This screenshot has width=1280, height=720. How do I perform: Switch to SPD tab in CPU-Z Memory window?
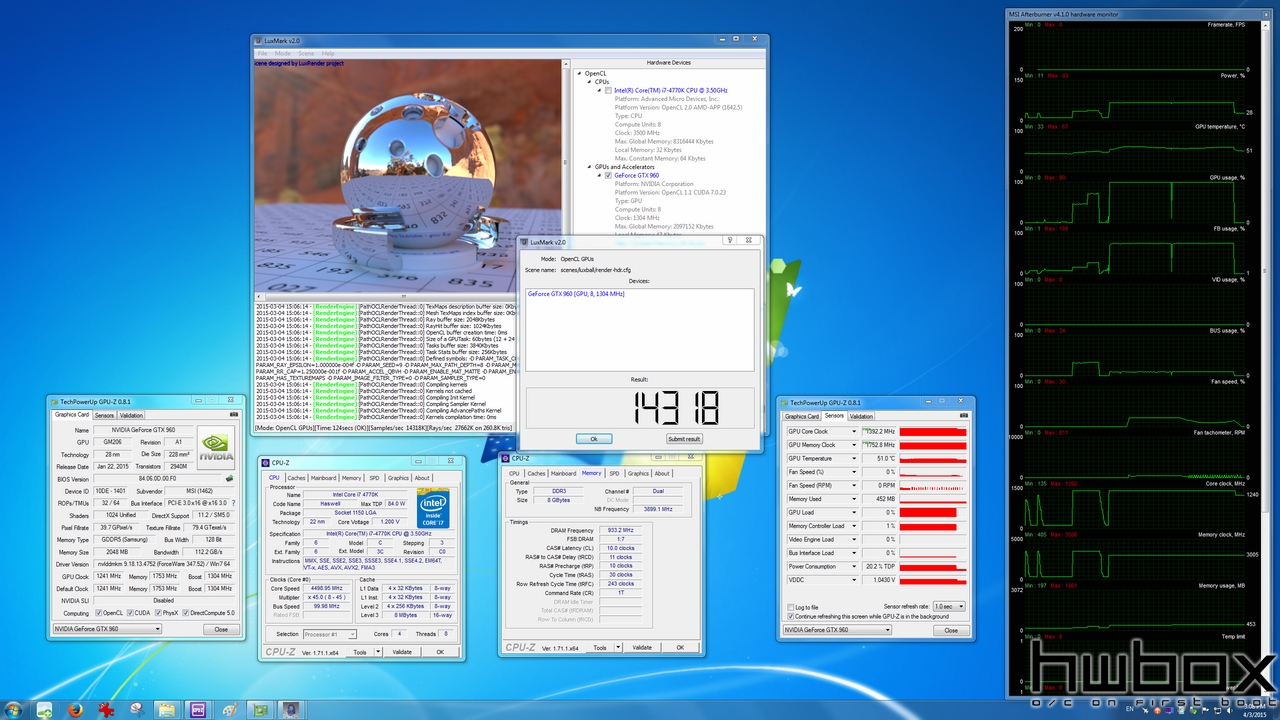(x=615, y=473)
